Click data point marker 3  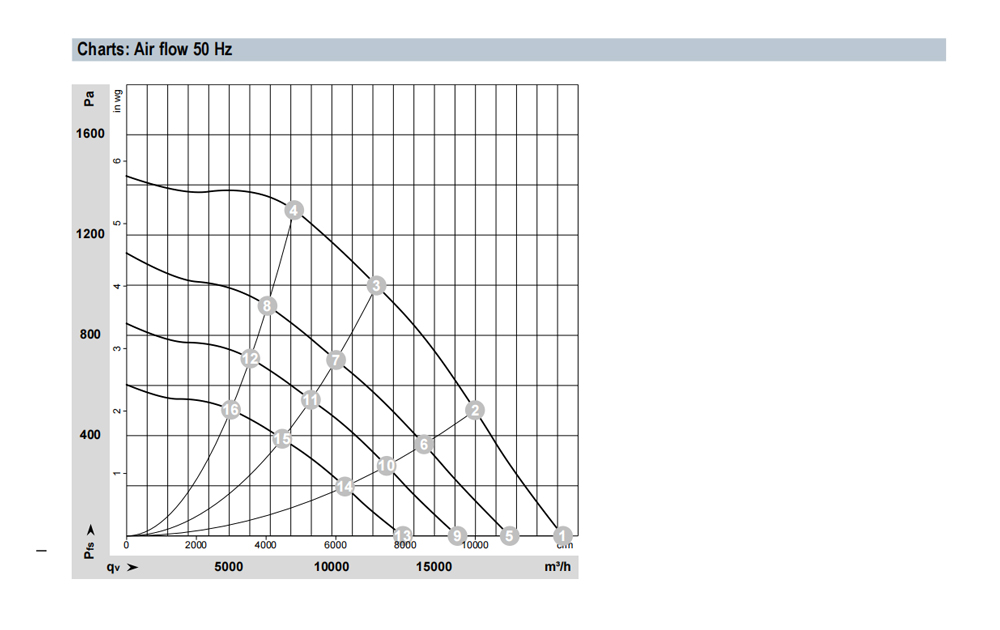376,286
